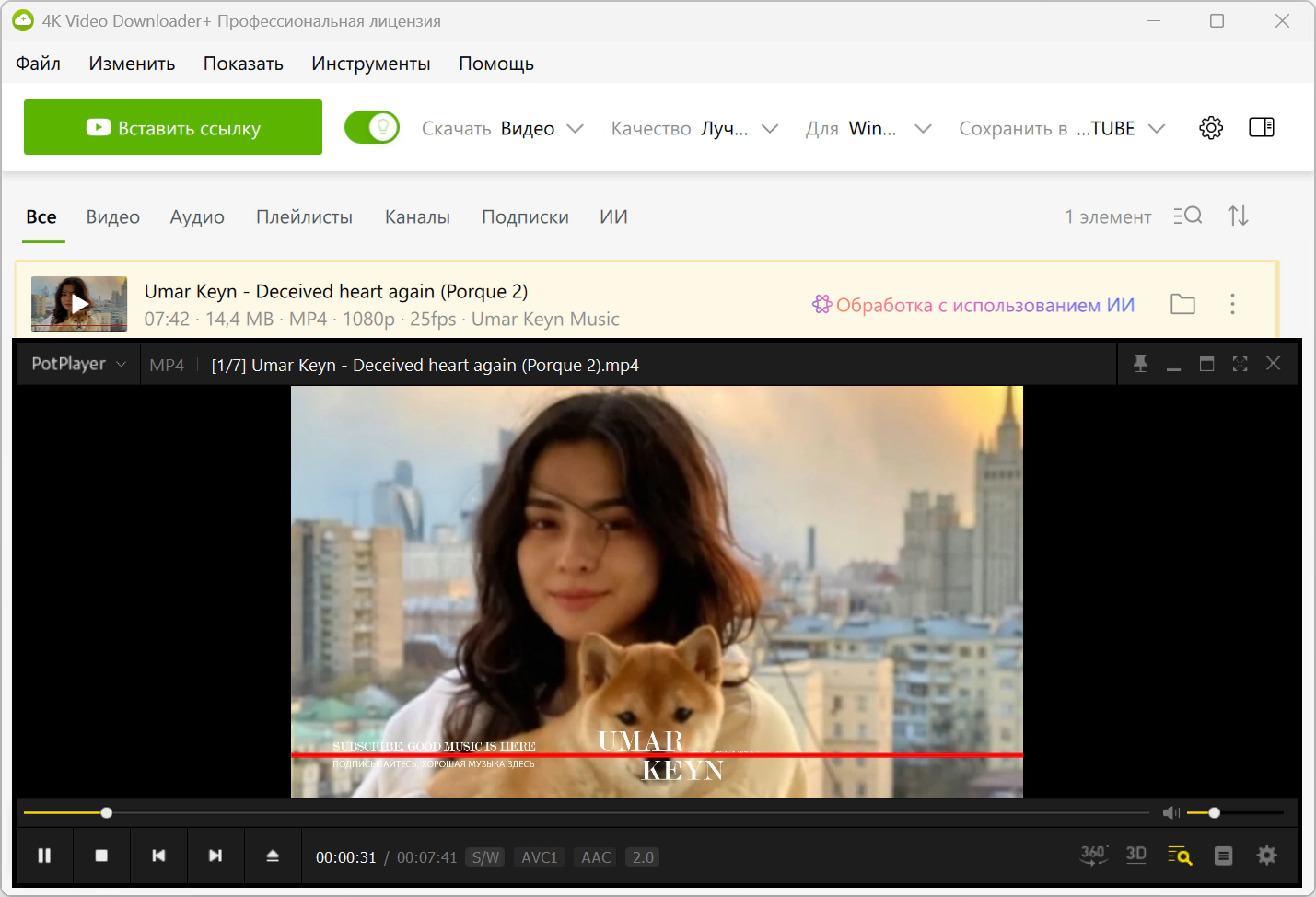Open the Помощь menu

[x=496, y=64]
